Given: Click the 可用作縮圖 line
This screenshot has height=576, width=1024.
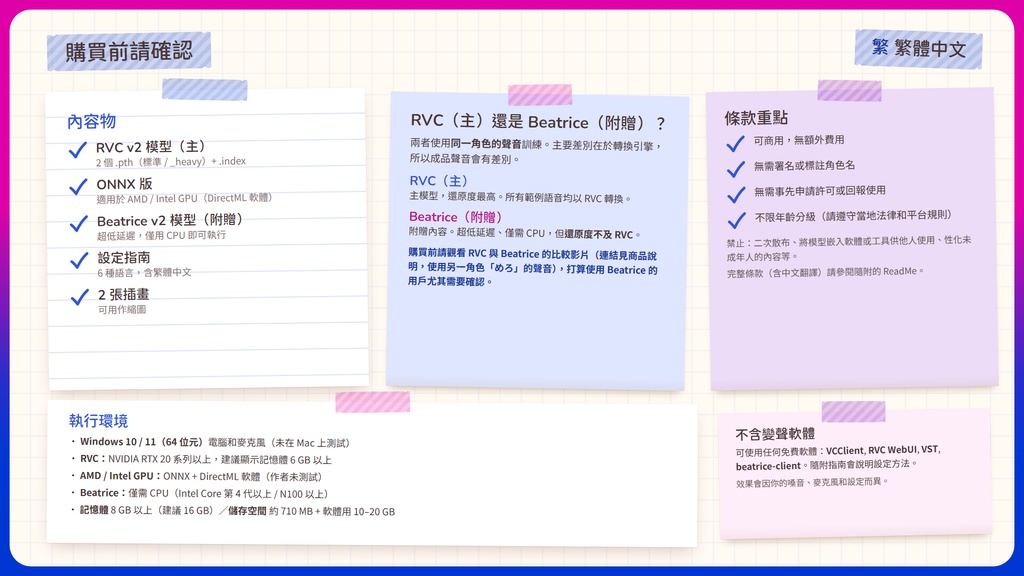Looking at the screenshot, I should tap(122, 310).
